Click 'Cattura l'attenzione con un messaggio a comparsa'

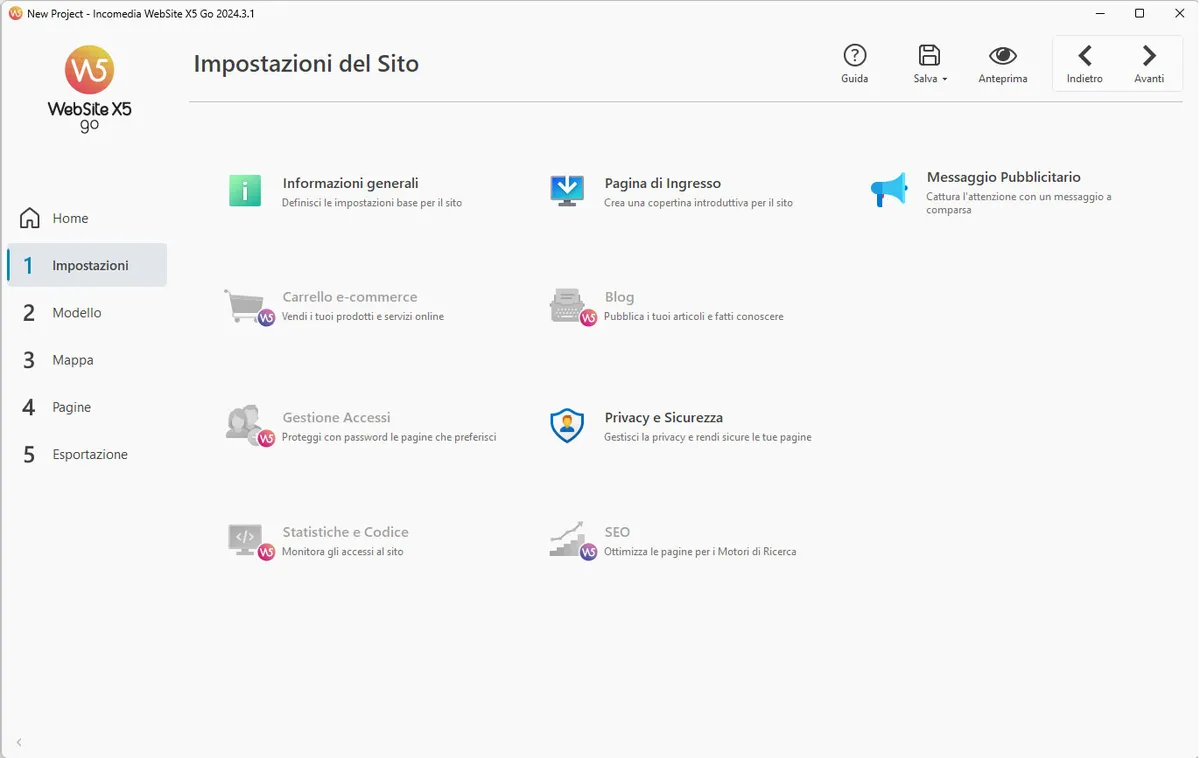1018,203
